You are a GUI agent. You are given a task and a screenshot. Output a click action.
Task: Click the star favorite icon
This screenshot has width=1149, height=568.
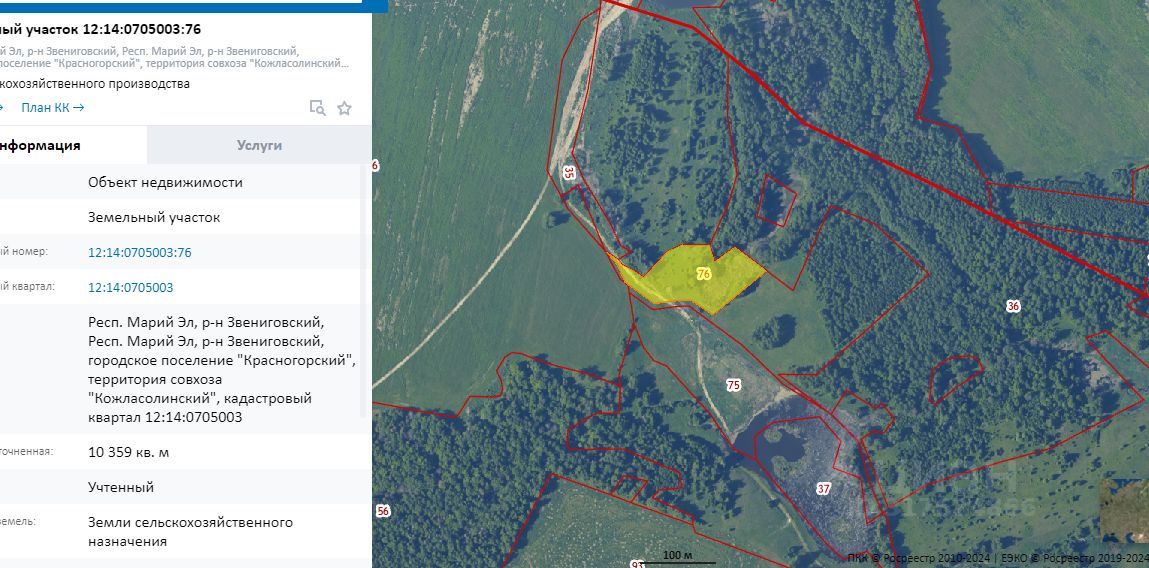tap(344, 108)
